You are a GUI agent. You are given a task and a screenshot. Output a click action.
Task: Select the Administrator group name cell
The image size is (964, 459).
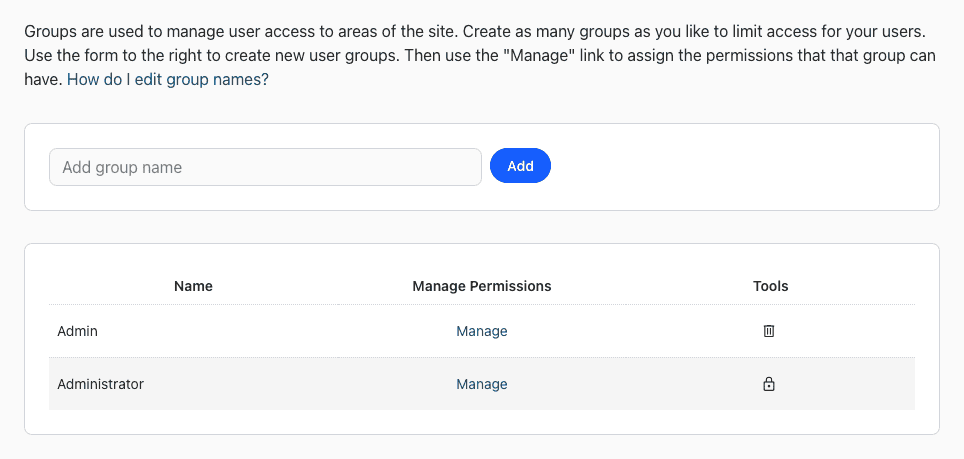pyautogui.click(x=193, y=384)
